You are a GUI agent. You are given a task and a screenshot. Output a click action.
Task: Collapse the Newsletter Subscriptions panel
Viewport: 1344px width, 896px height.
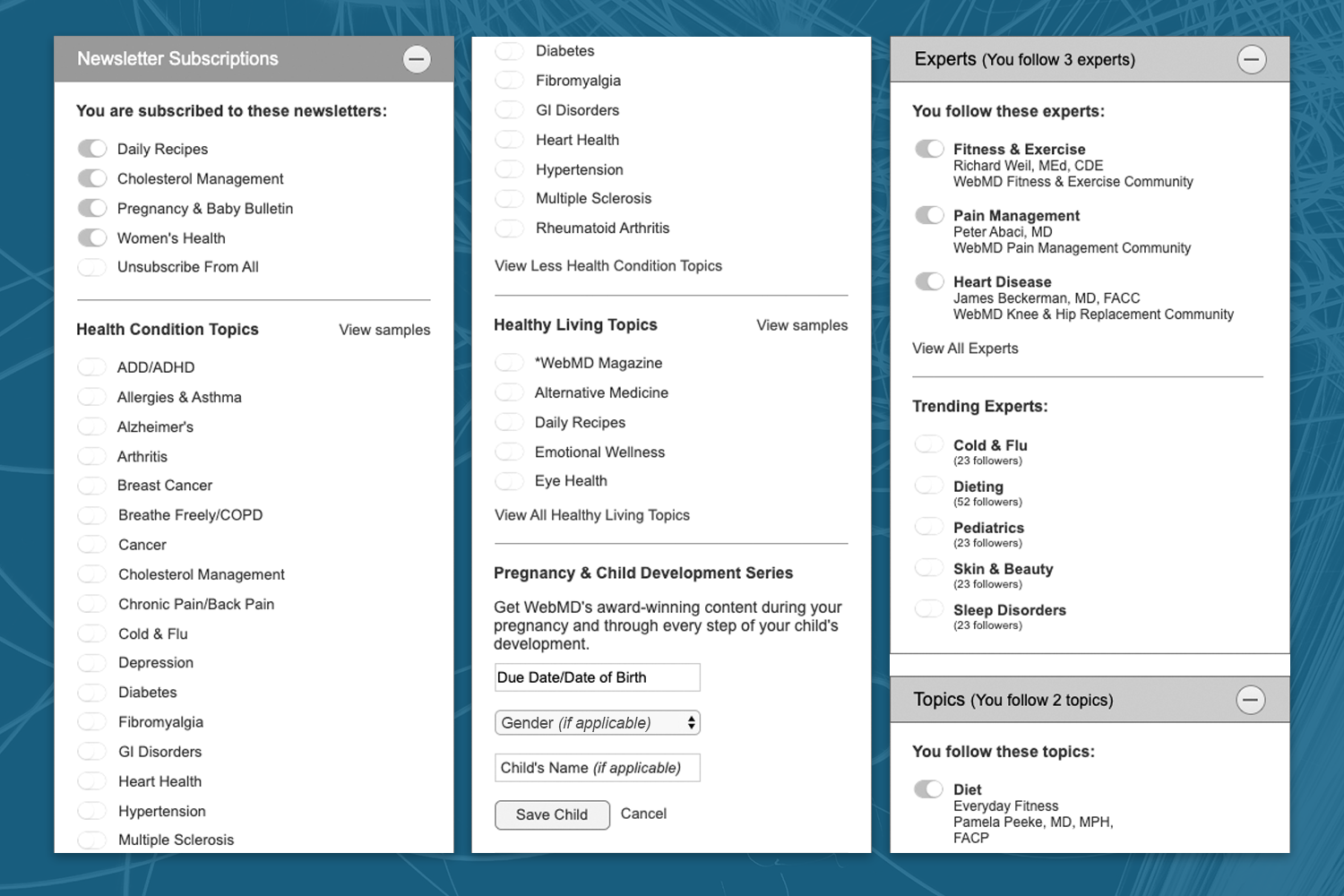(x=417, y=59)
